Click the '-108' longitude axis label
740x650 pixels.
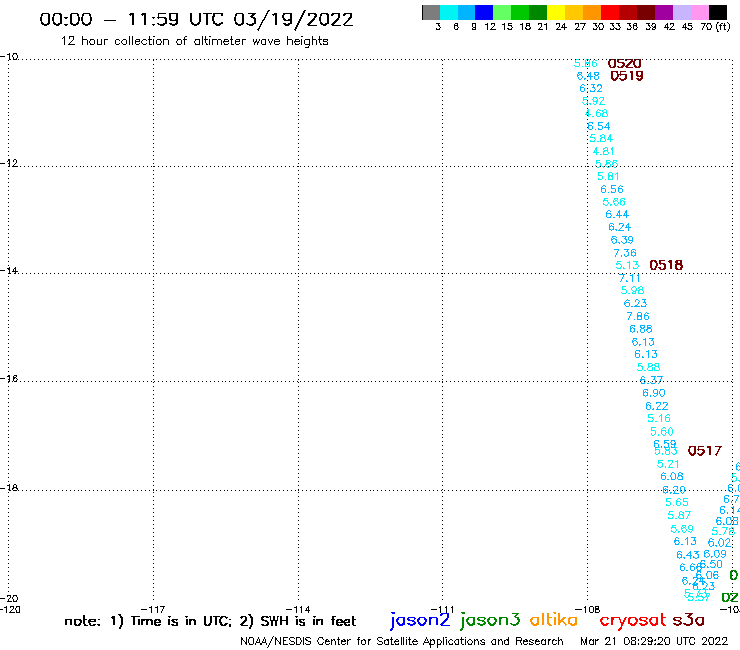click(x=588, y=609)
